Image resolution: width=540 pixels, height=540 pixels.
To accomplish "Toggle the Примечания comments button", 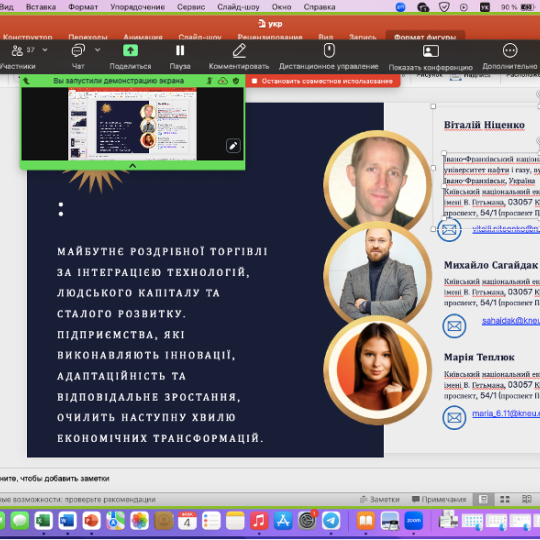I will [x=439, y=499].
